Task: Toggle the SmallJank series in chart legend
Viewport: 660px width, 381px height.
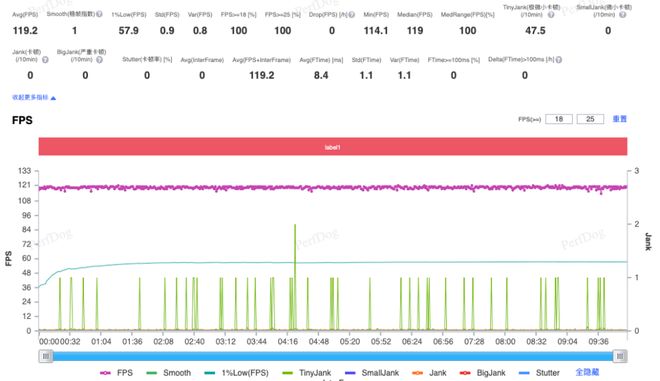Action: pos(372,373)
